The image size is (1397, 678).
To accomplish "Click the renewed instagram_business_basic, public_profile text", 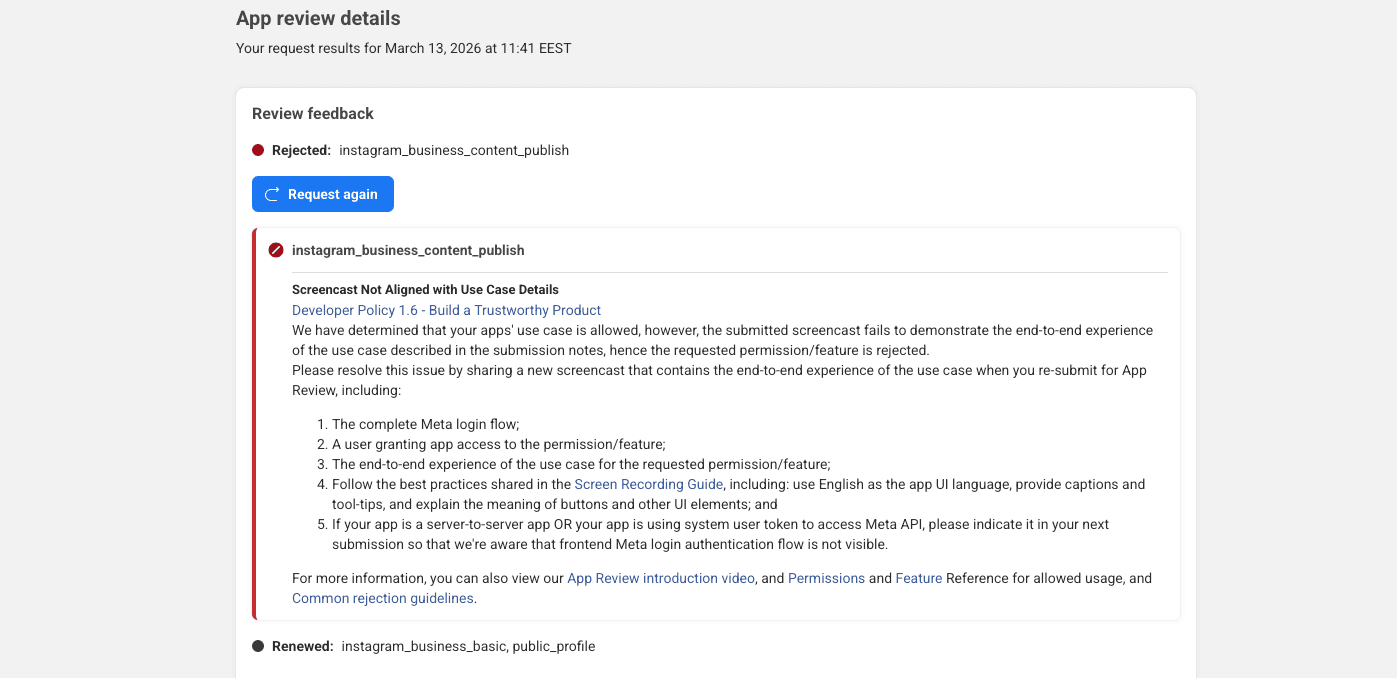I will point(468,646).
